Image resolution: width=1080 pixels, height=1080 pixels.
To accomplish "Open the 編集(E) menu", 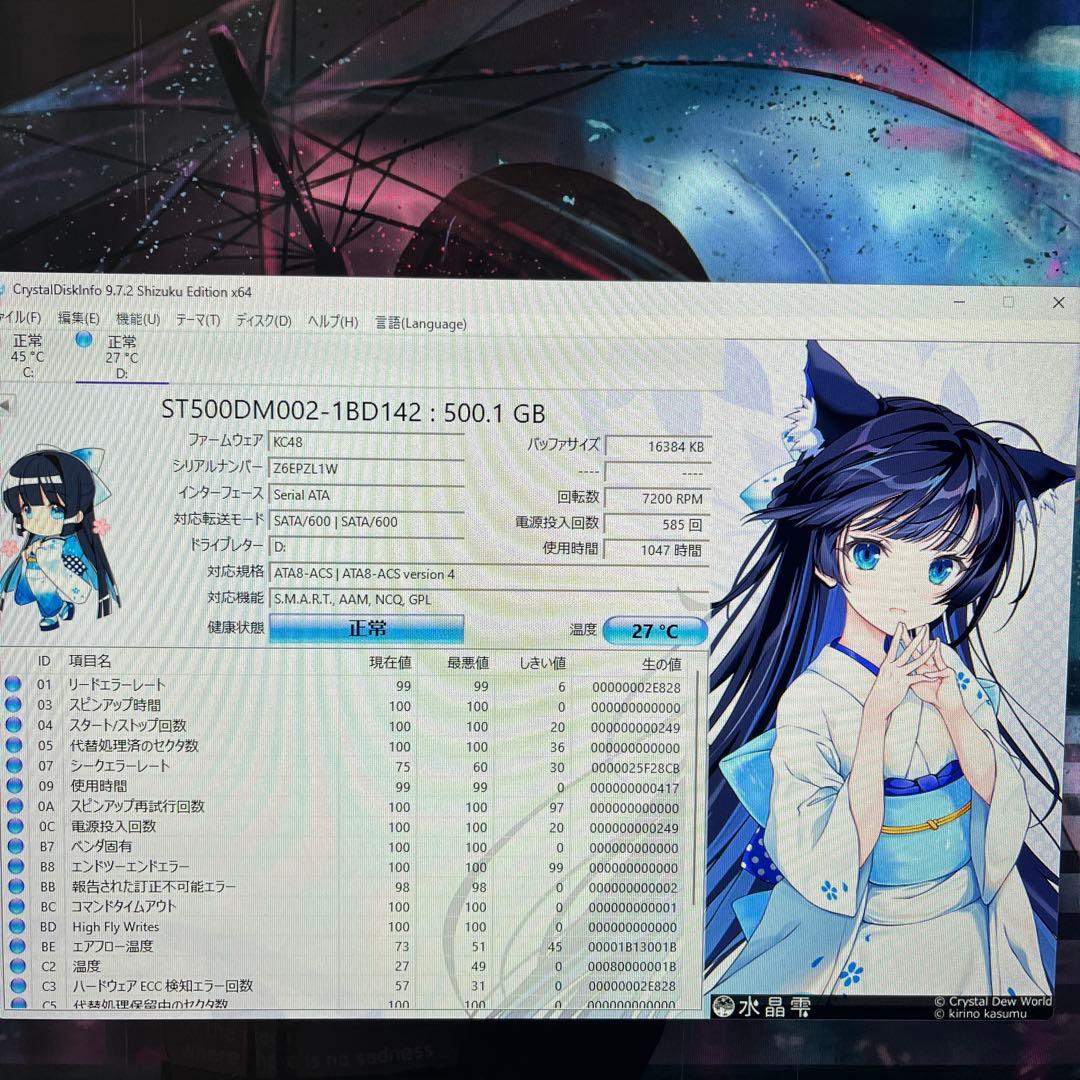I will click(78, 318).
